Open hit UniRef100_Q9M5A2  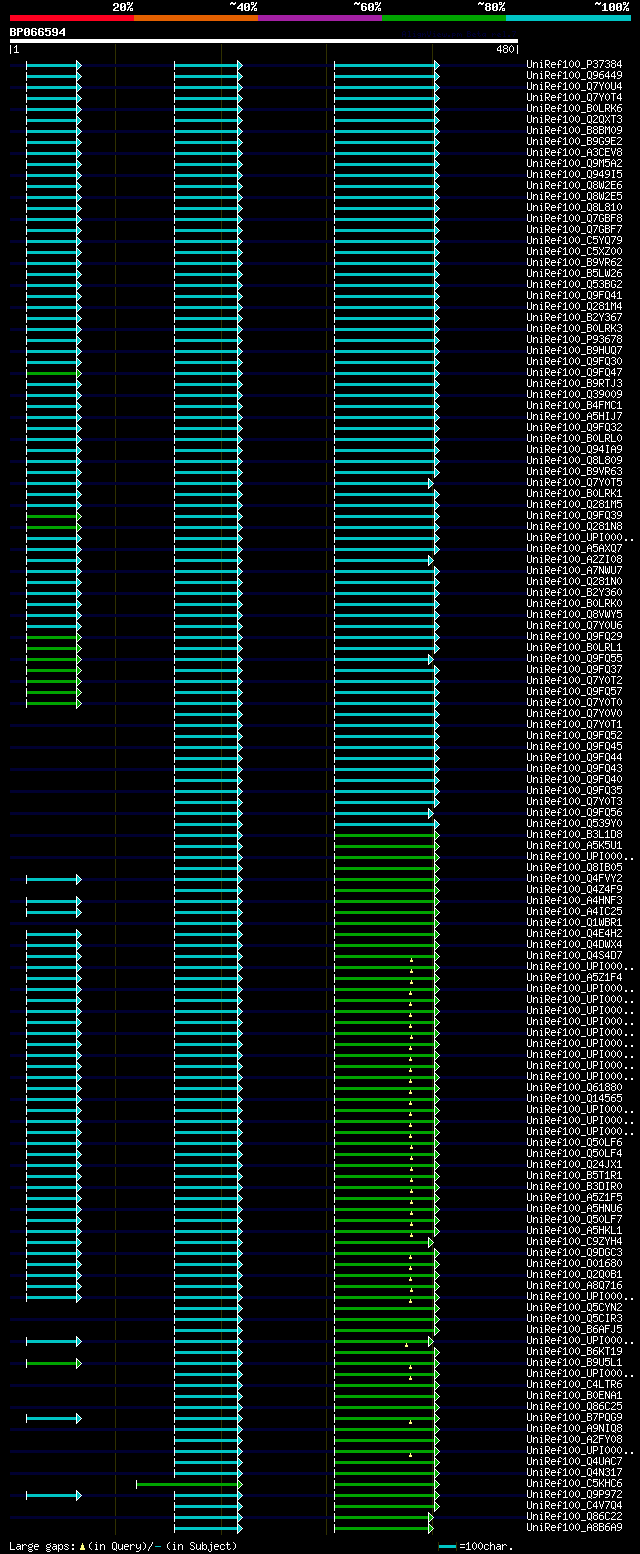pyautogui.click(x=574, y=163)
